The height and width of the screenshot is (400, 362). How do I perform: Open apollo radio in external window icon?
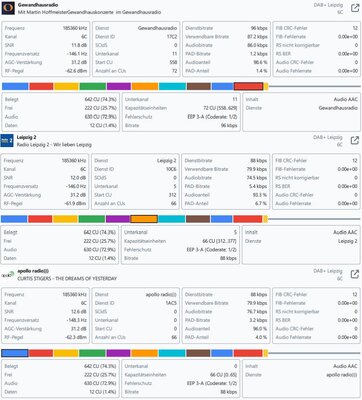tap(355, 274)
